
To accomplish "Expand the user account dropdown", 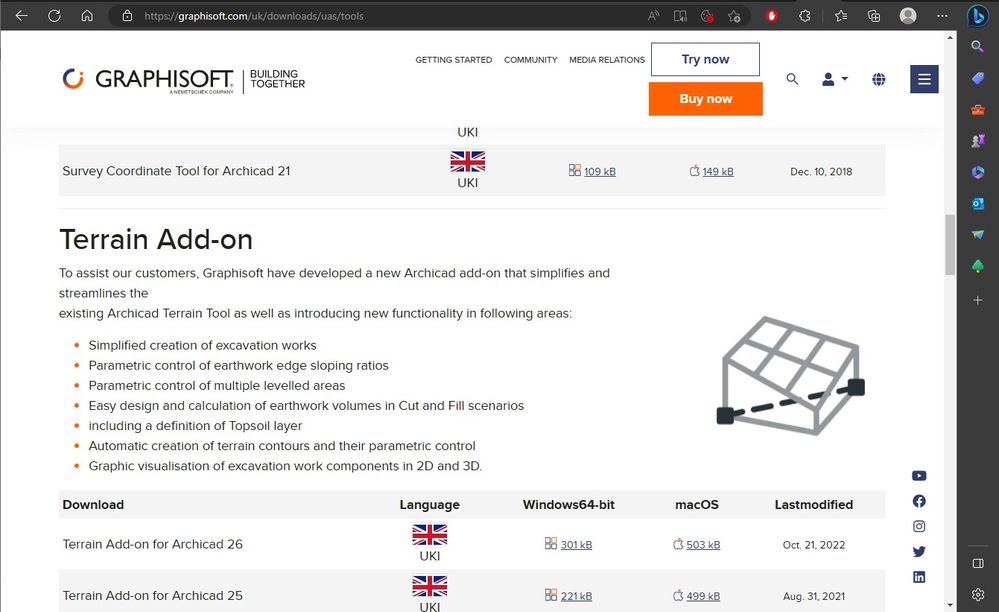I will (x=835, y=79).
